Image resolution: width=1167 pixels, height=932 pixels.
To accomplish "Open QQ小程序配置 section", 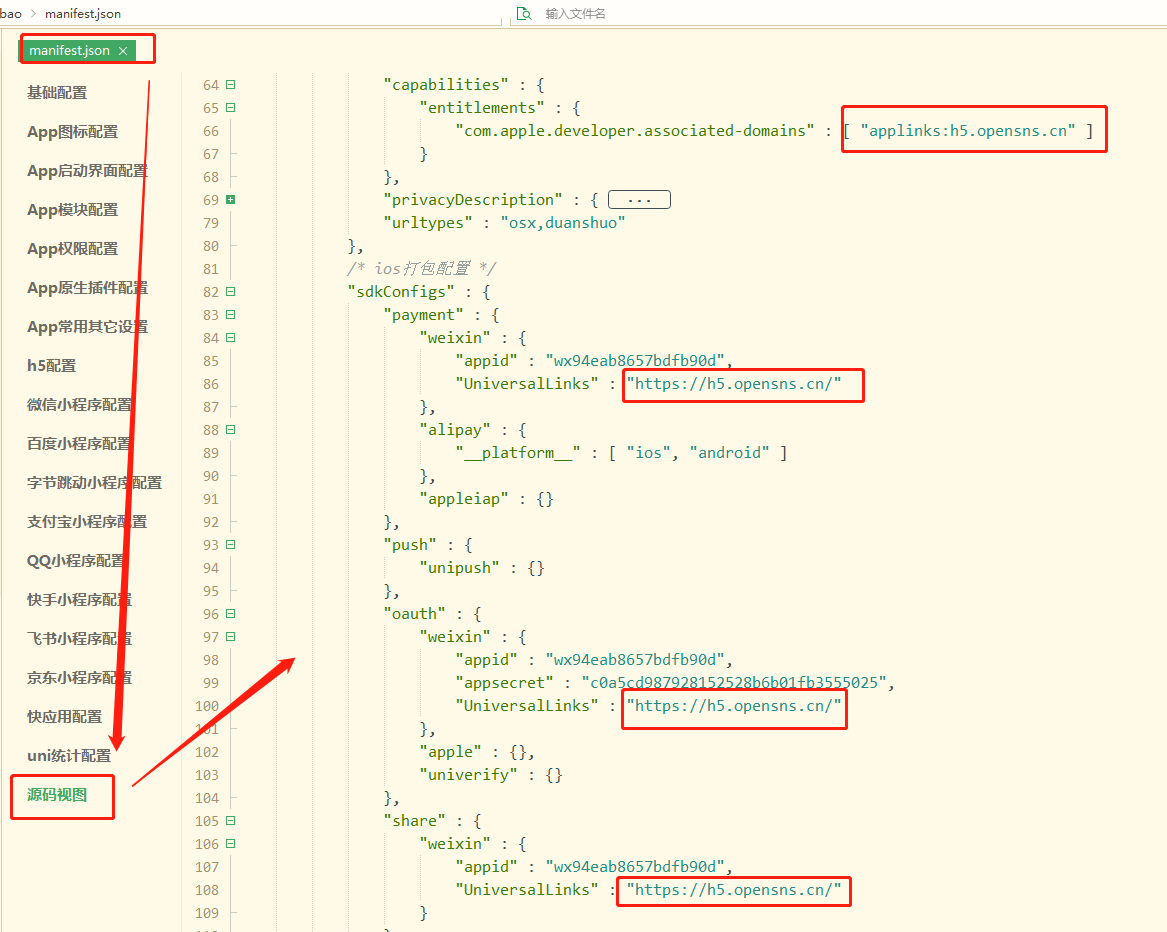I will point(76,561).
